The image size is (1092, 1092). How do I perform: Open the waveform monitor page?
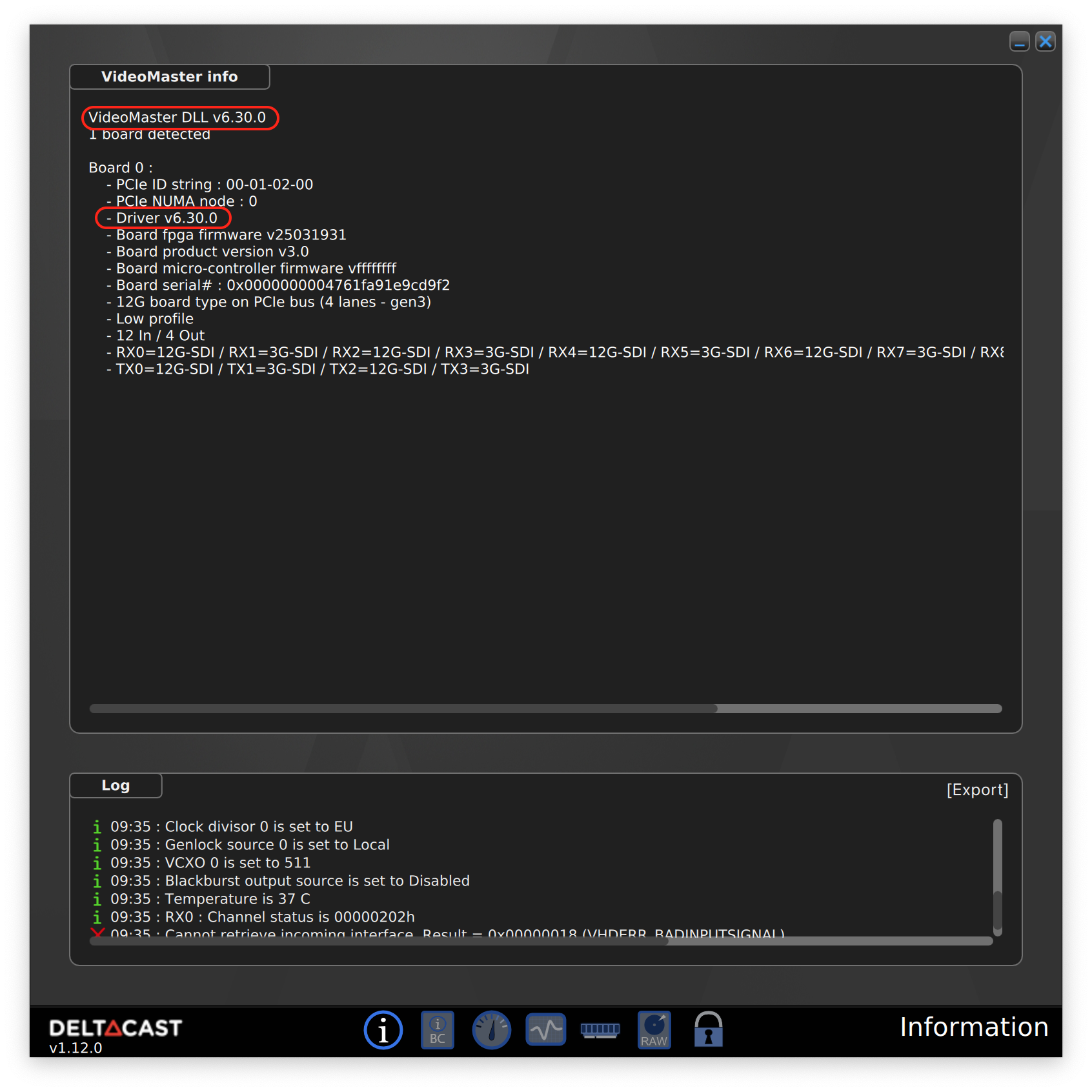tap(546, 1029)
